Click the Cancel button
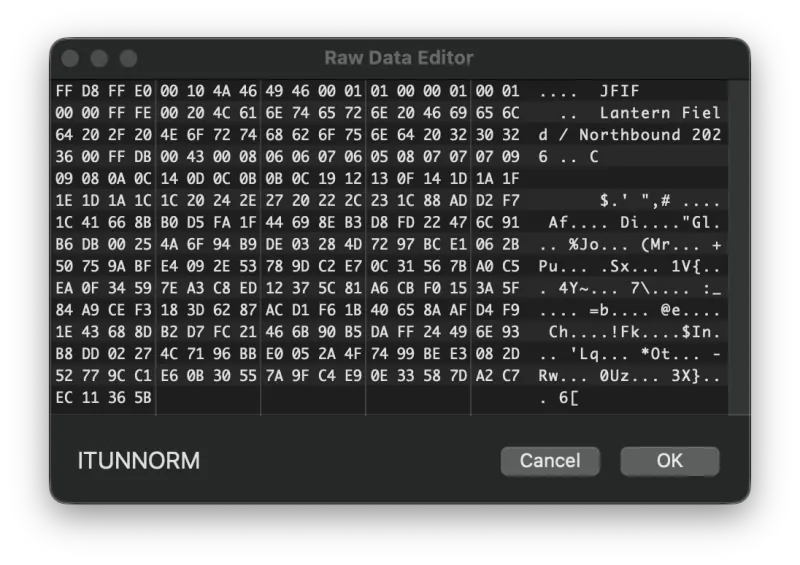The image size is (800, 565). tap(550, 461)
